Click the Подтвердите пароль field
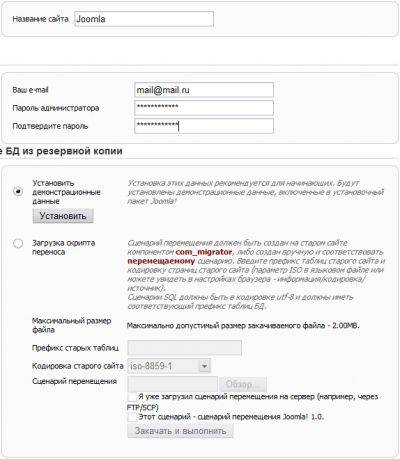This screenshot has width=400, height=459. [204, 126]
